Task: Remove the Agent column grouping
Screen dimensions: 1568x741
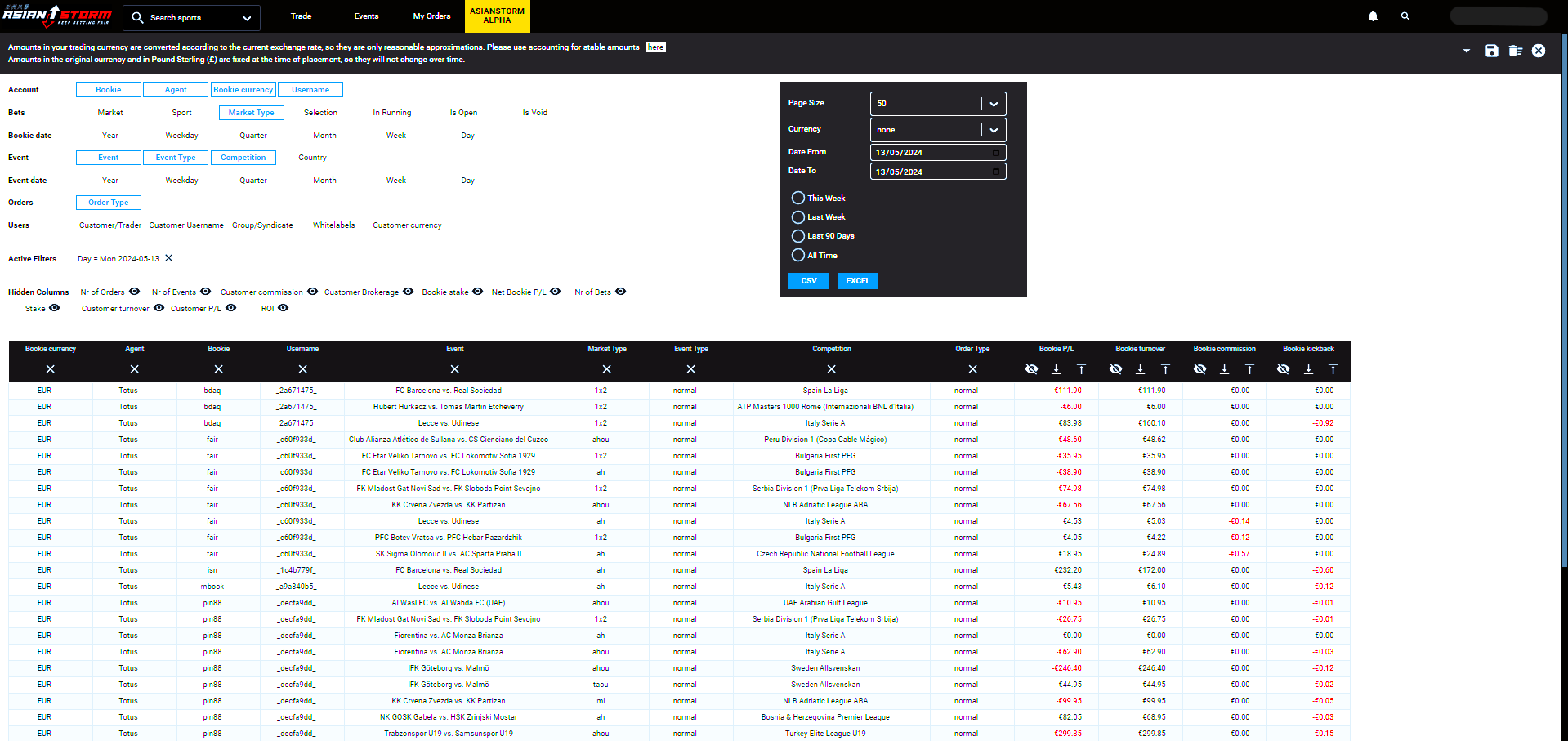Action: tap(135, 369)
